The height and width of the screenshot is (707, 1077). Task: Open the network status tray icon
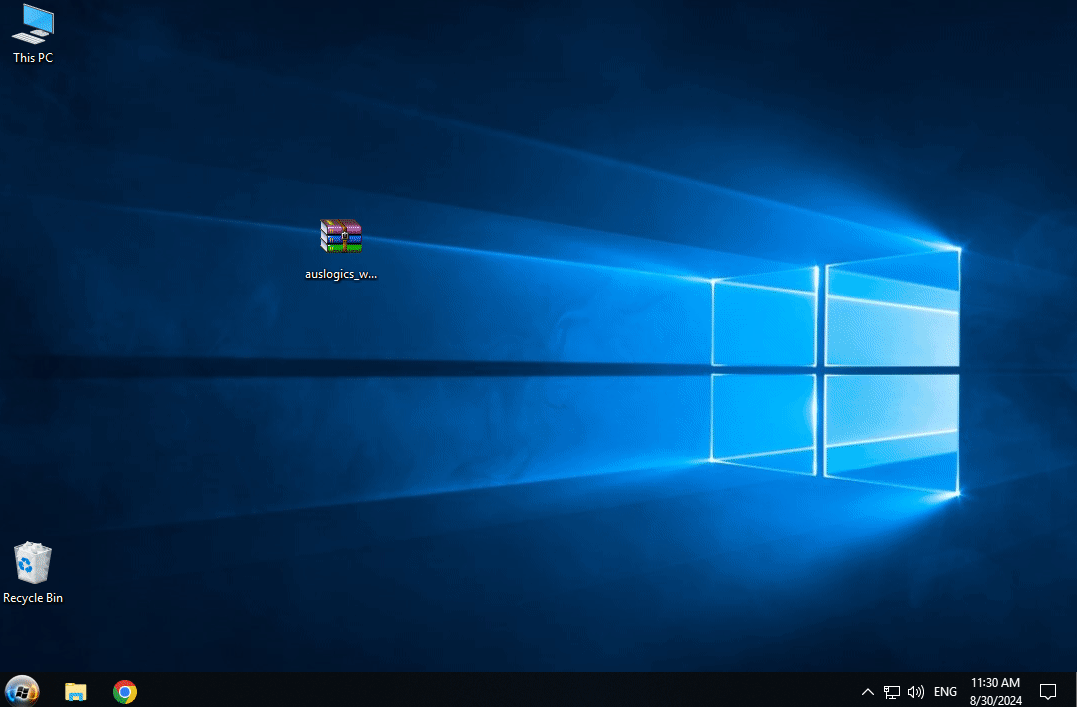point(892,692)
